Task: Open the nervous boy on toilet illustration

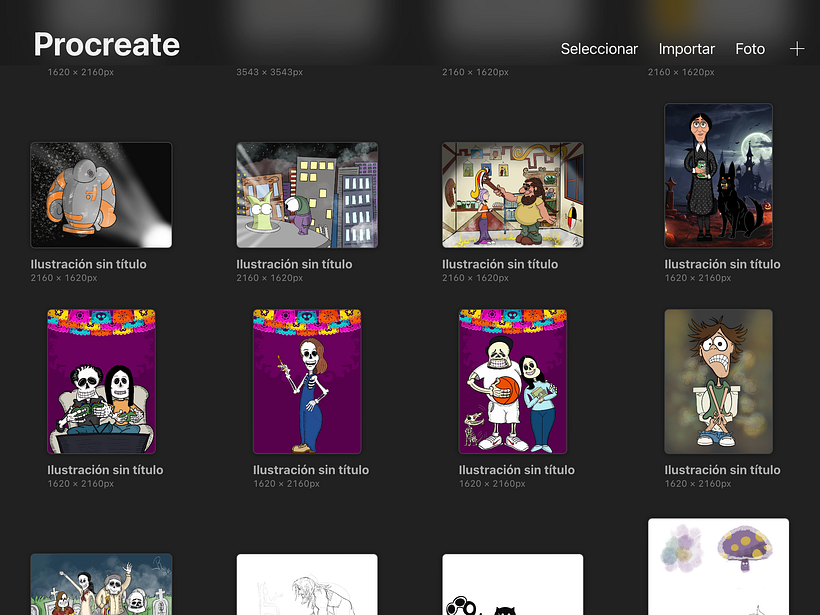Action: (x=718, y=381)
